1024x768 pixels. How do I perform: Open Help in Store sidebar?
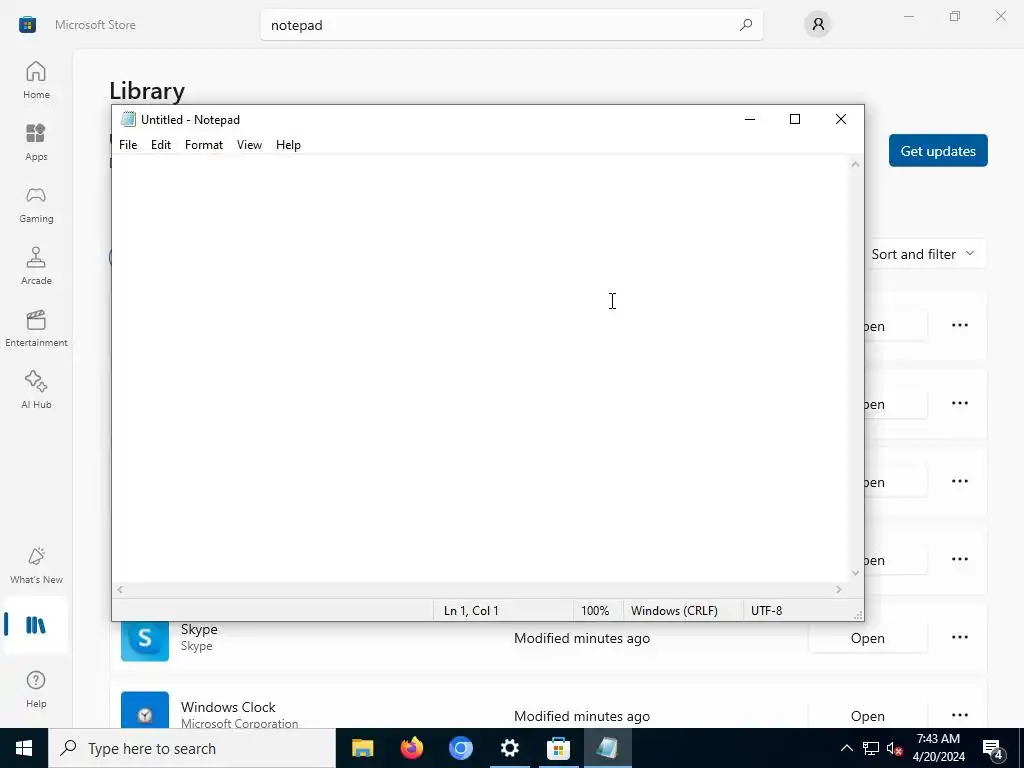tap(36, 690)
